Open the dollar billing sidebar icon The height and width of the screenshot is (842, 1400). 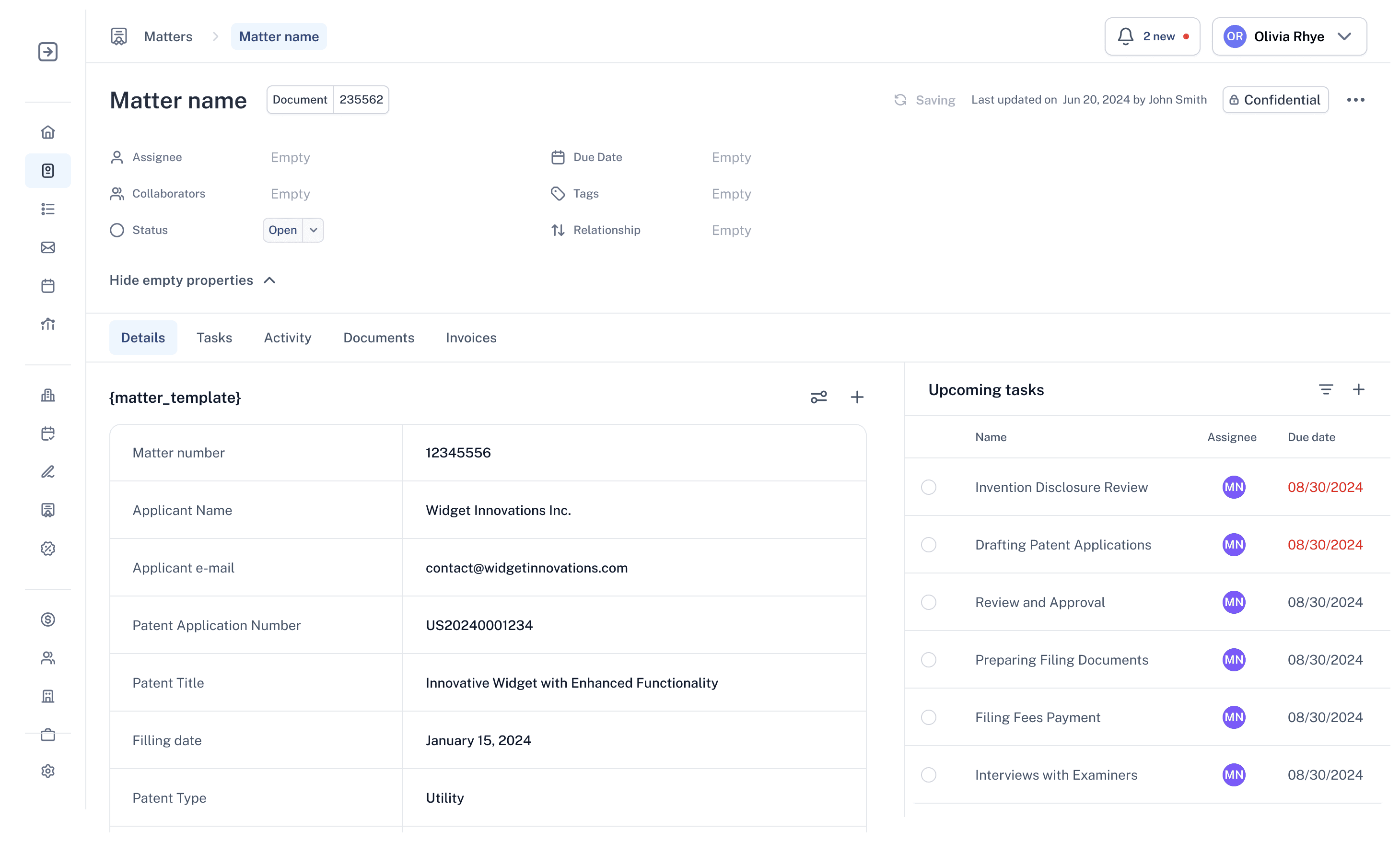[x=47, y=620]
